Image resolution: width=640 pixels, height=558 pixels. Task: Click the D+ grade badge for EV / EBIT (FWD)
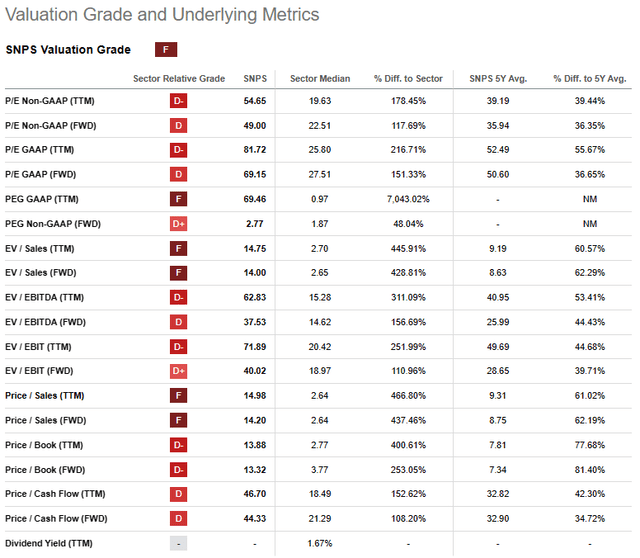178,371
